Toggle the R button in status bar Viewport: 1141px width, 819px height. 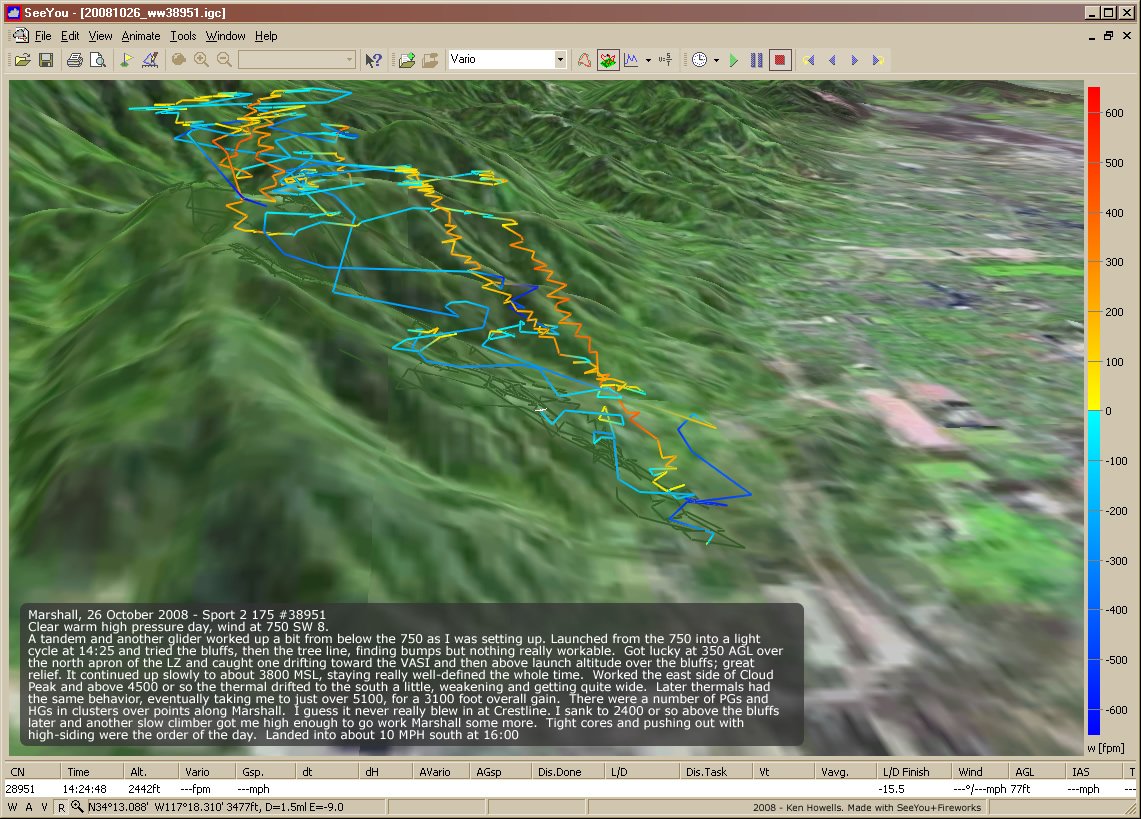click(x=61, y=807)
